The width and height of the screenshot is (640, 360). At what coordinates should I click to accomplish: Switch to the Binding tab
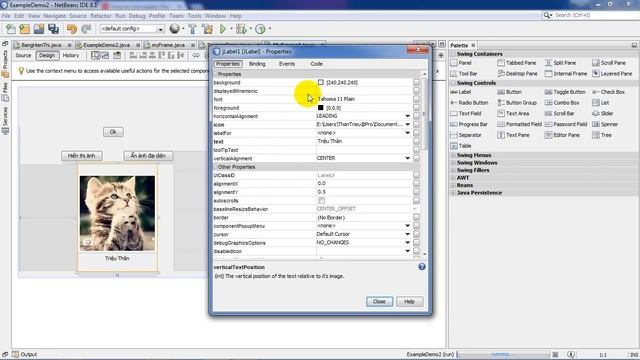click(x=257, y=64)
